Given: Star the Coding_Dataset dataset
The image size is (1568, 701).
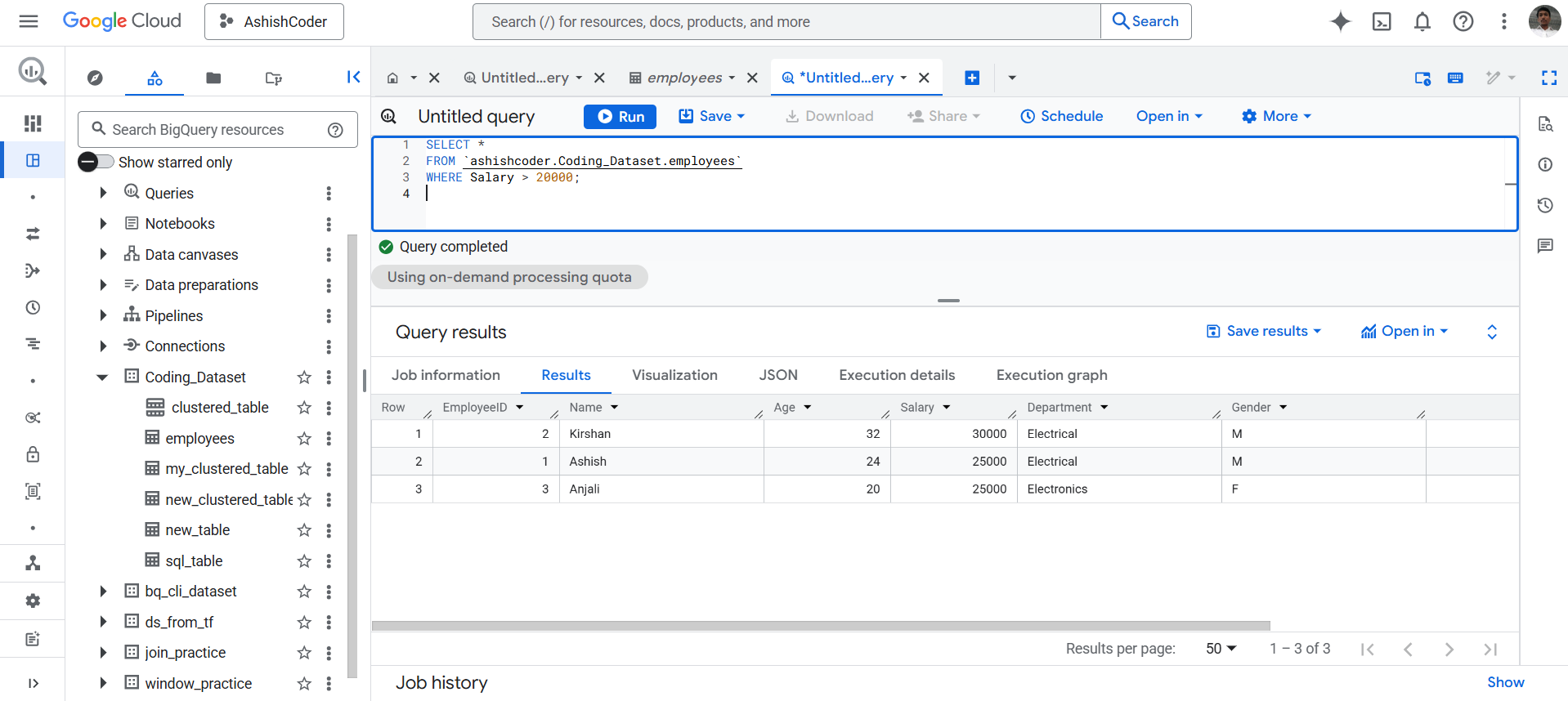Looking at the screenshot, I should coord(304,377).
